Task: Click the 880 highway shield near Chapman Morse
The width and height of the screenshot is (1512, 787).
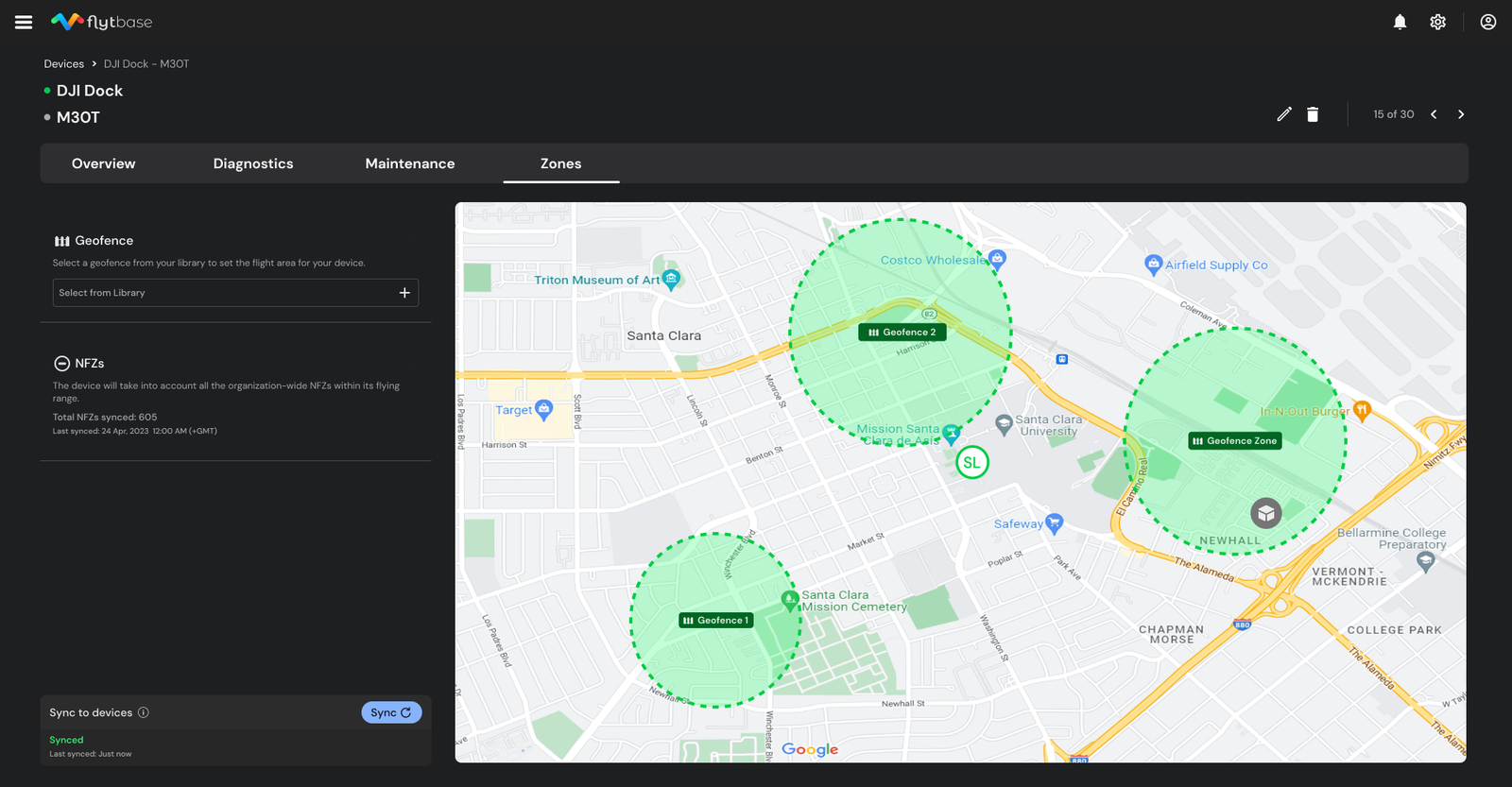Action: [x=1243, y=624]
